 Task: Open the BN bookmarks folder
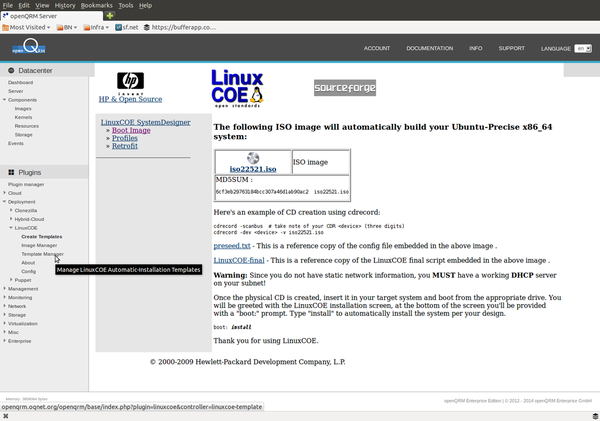click(x=67, y=27)
